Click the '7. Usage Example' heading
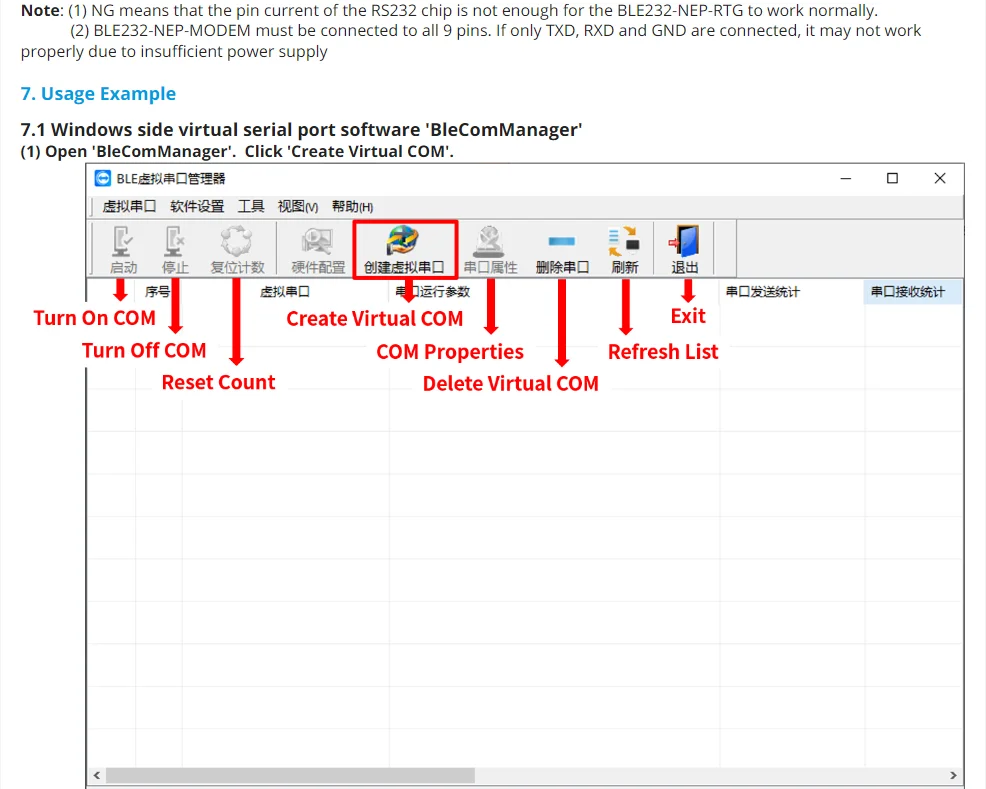Image resolution: width=986 pixels, height=789 pixels. click(98, 94)
